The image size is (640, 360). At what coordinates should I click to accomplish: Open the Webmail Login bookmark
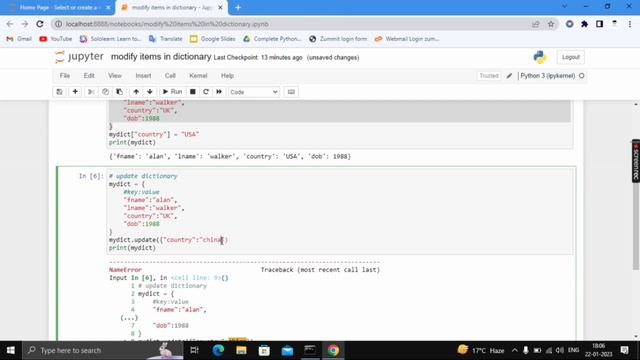[407, 39]
